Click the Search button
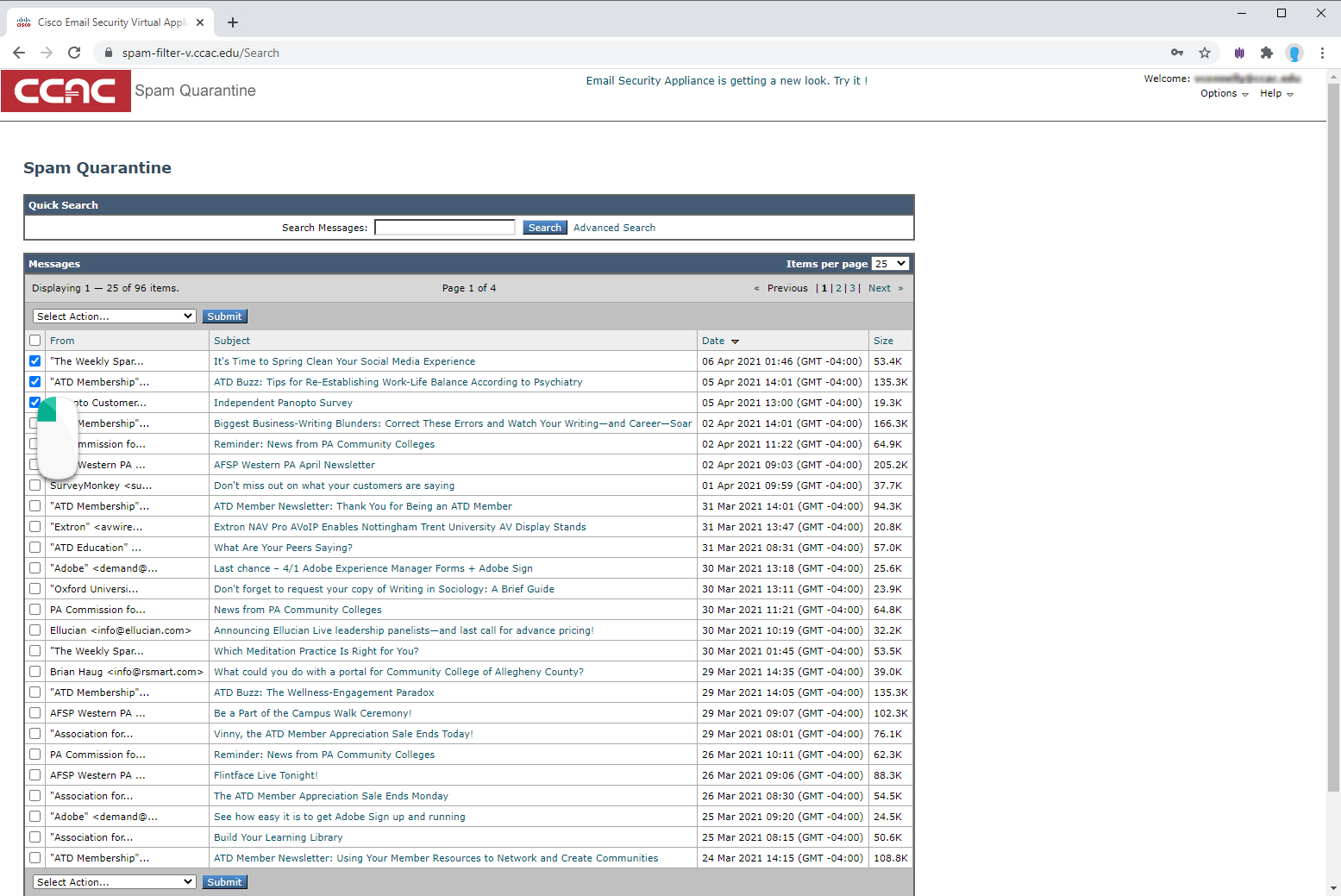1341x896 pixels. pyautogui.click(x=544, y=227)
